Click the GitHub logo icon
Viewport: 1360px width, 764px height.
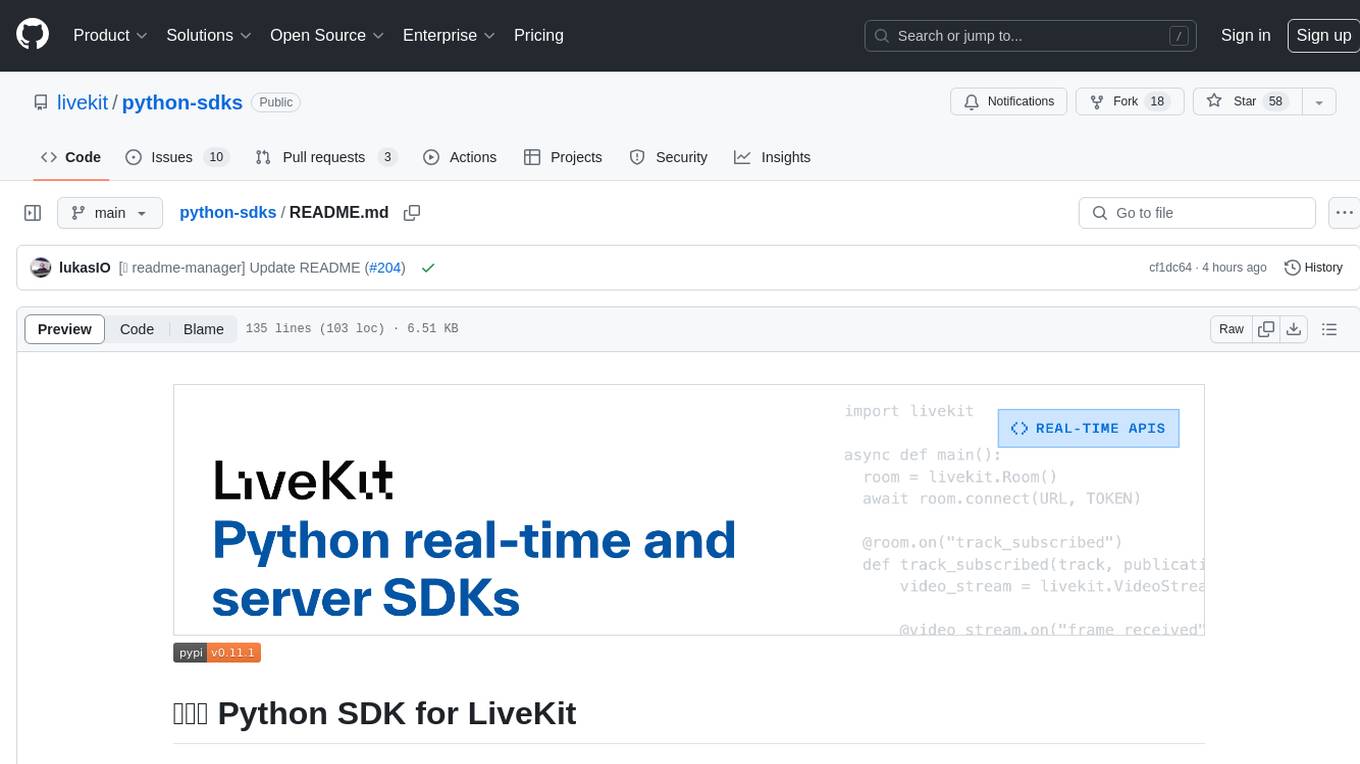(33, 35)
